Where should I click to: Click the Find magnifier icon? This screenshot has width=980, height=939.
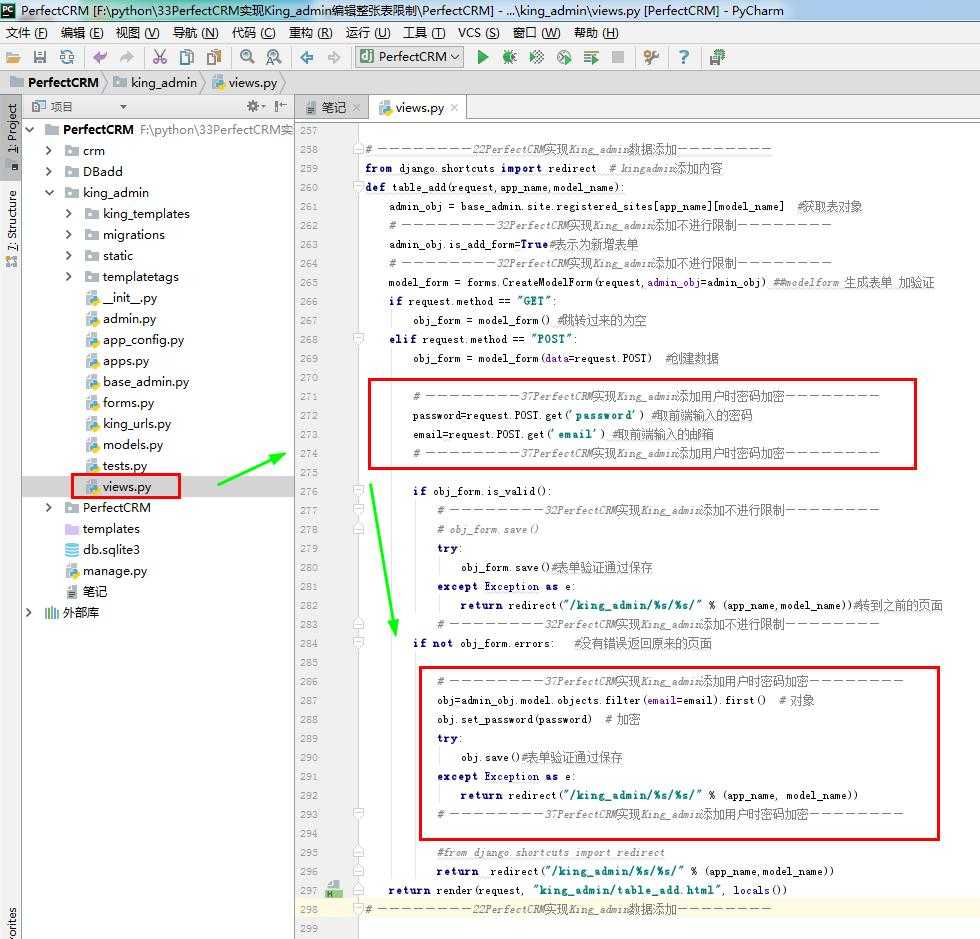click(247, 58)
